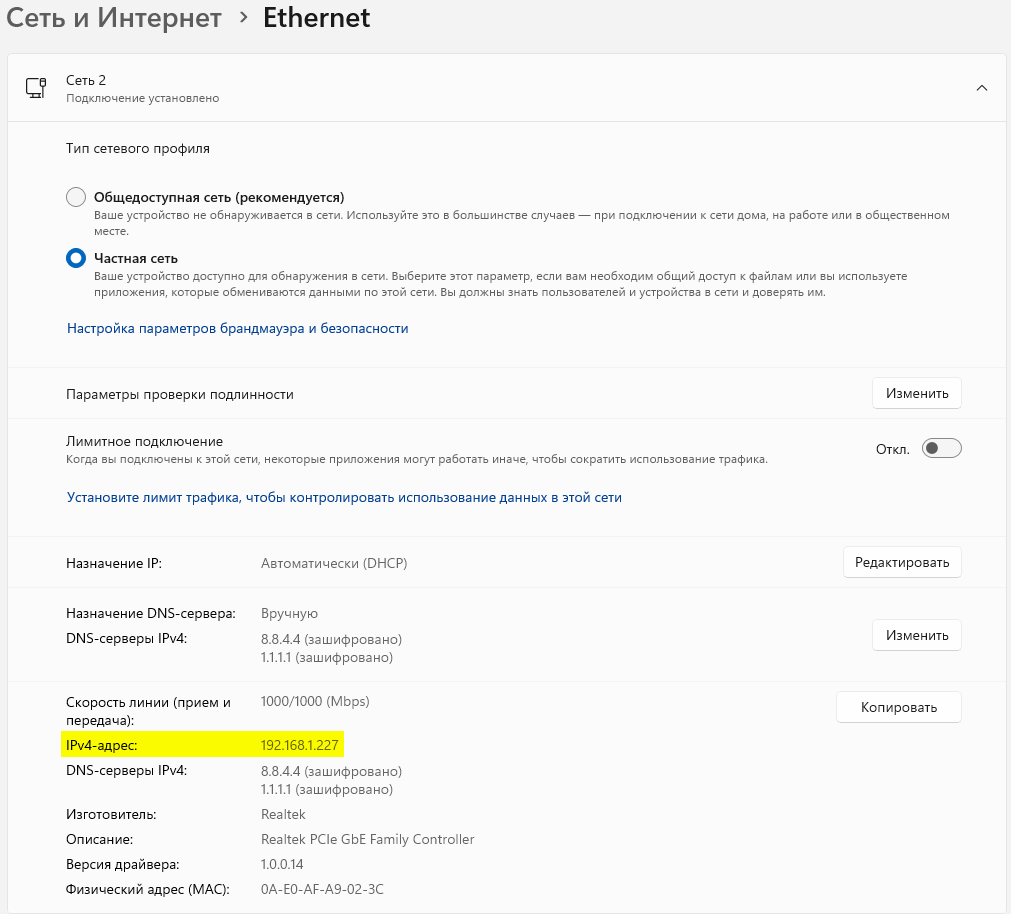This screenshot has width=1011, height=914.
Task: Click the Лимитное подключение label
Action: coord(144,442)
